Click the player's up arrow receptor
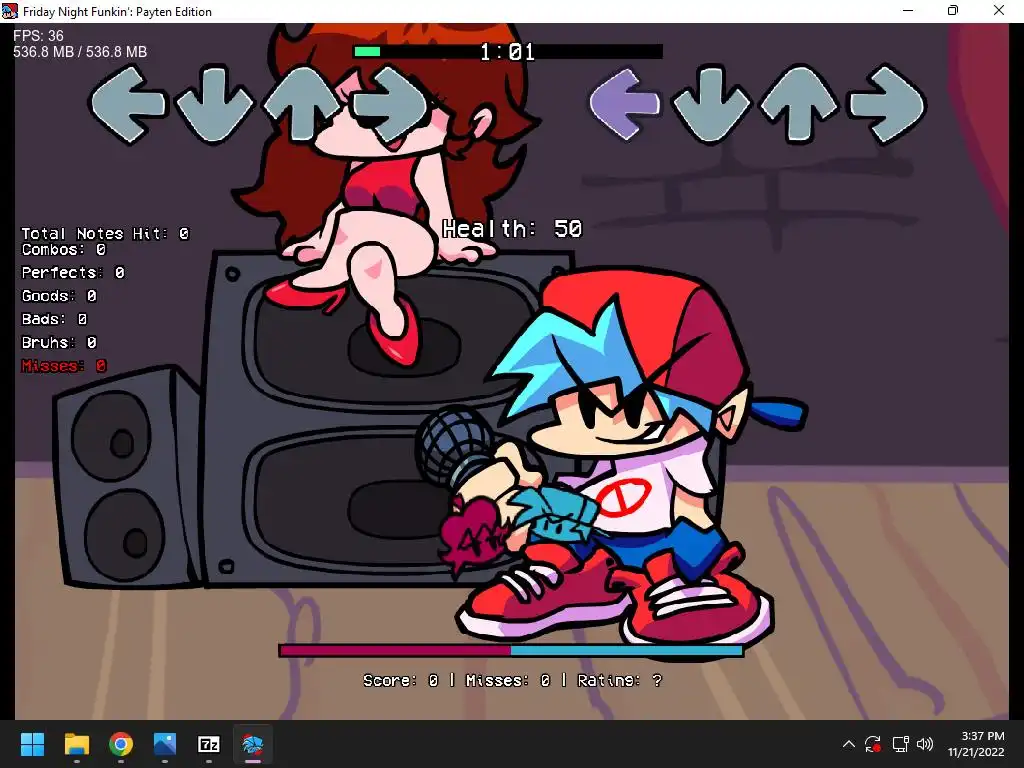This screenshot has height=768, width=1024. pyautogui.click(x=799, y=104)
